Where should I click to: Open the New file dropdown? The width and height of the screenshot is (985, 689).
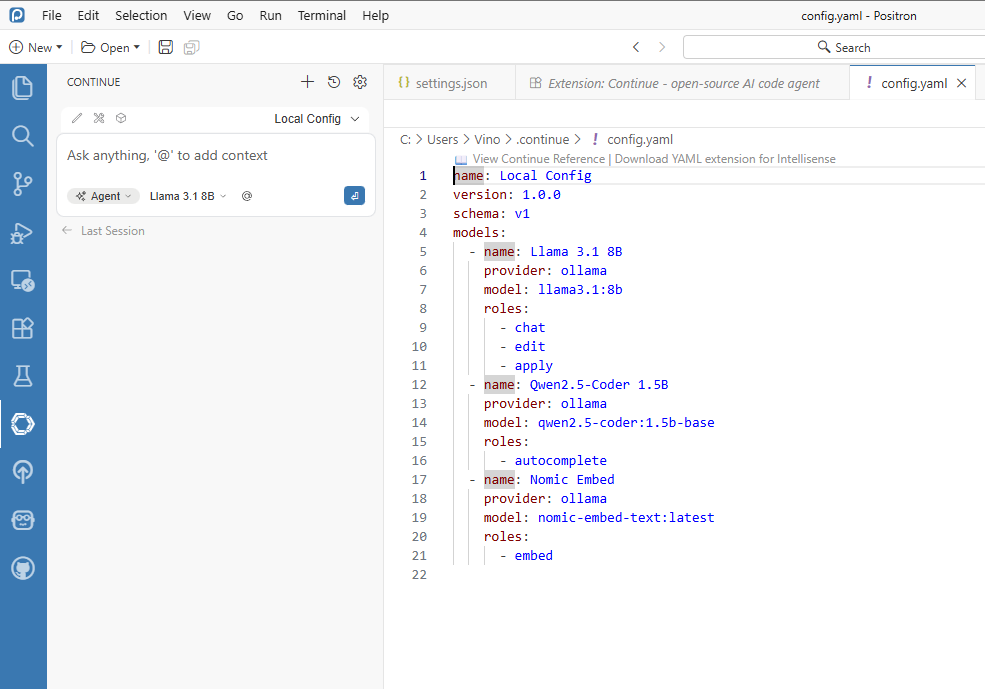[x=36, y=47]
